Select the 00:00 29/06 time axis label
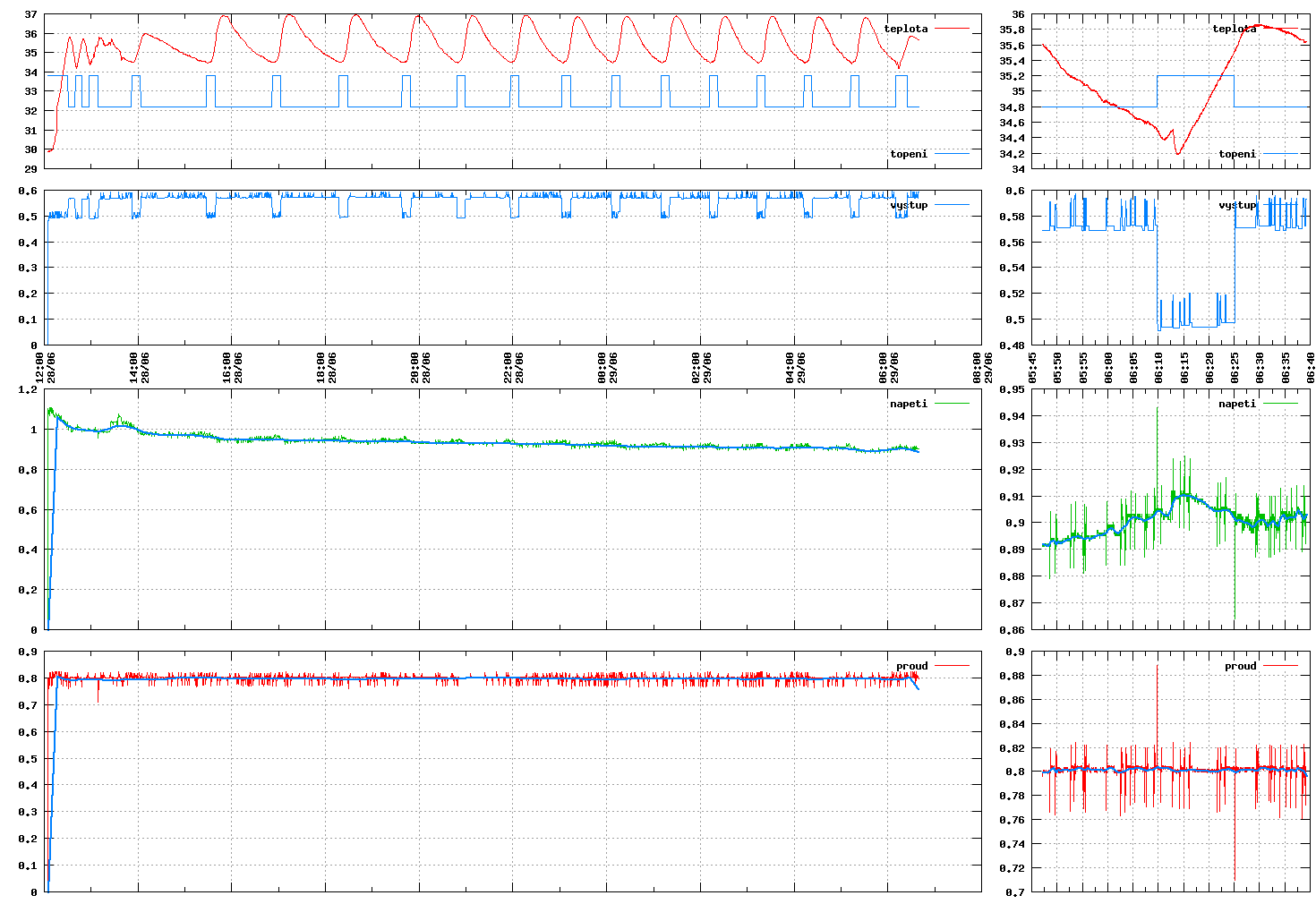 click(x=608, y=367)
